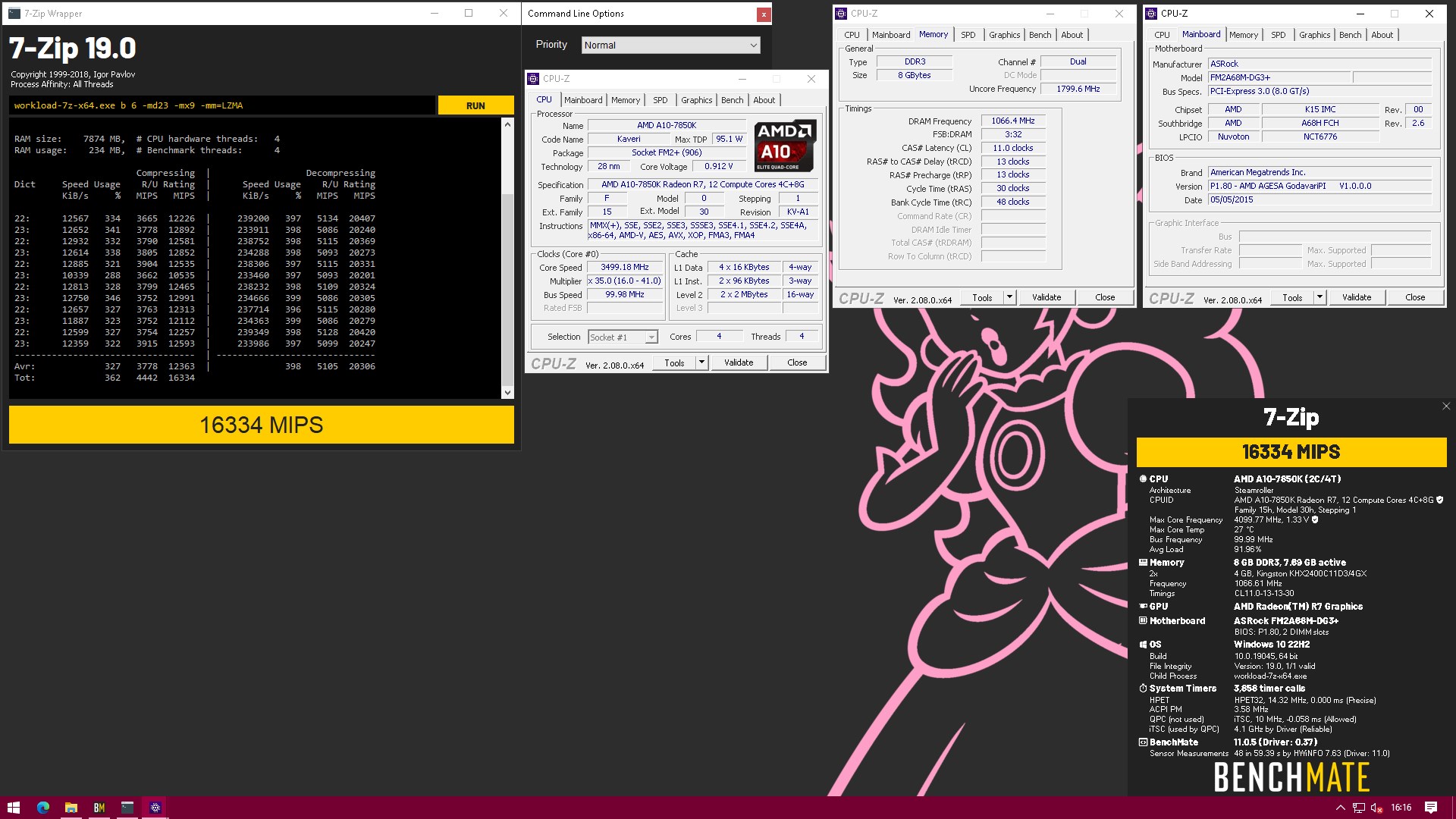1456x819 pixels.
Task: Click 7-Zip Wrapper title bar icon
Action: click(14, 14)
